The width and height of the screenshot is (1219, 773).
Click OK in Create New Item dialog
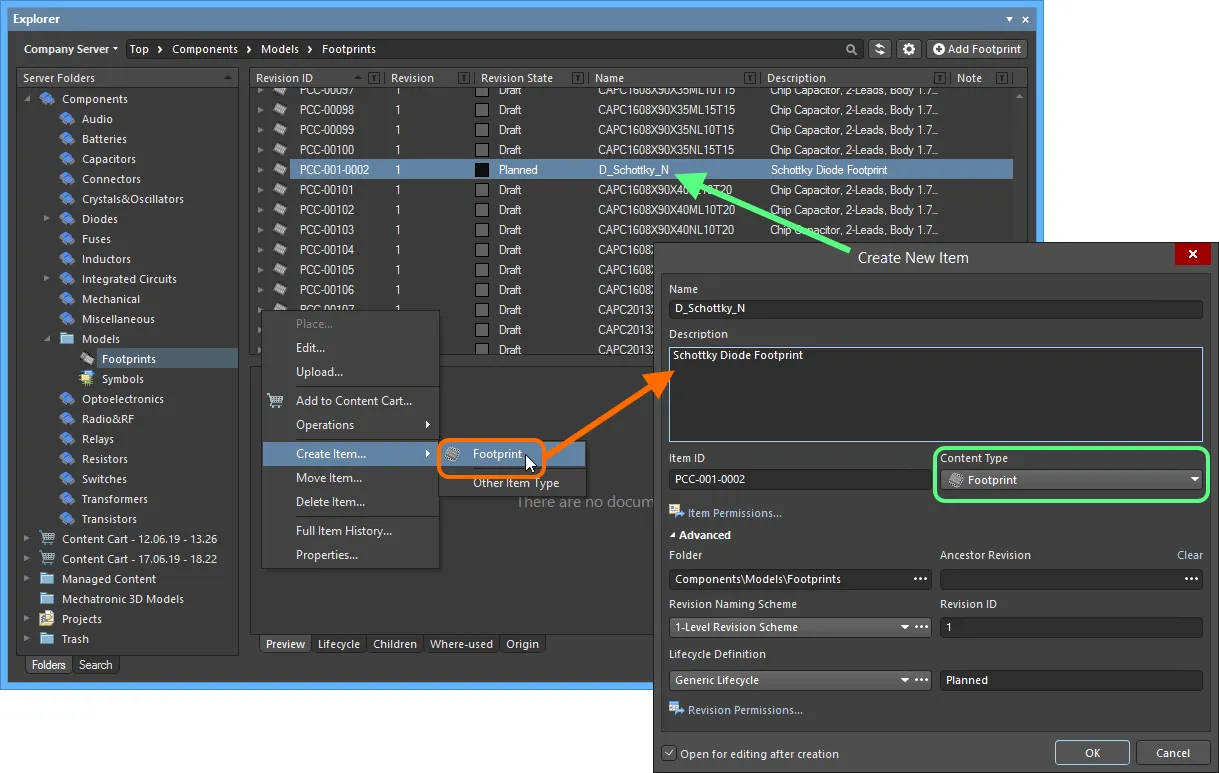(1092, 753)
